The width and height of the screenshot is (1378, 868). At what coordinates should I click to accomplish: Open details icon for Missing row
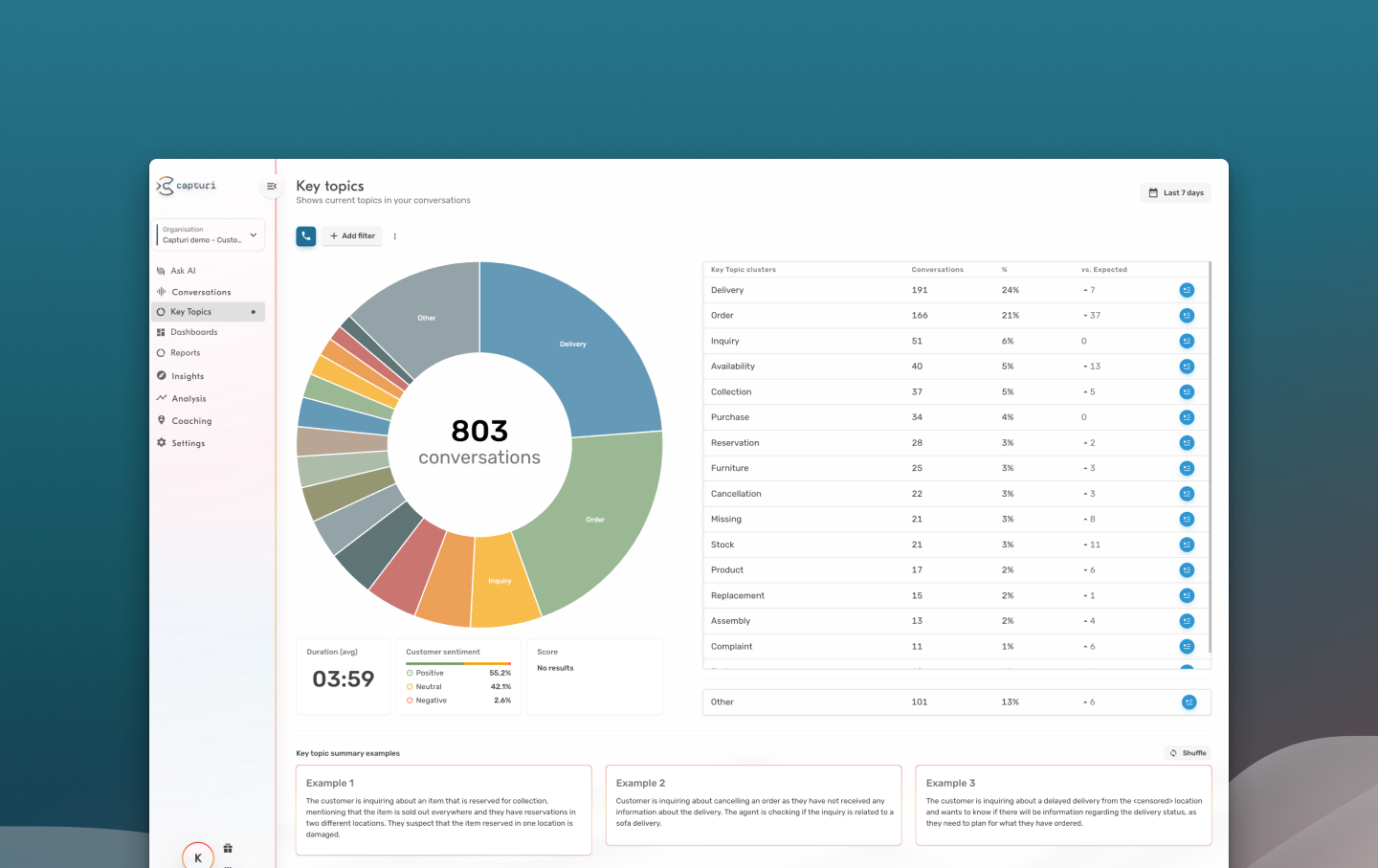[x=1187, y=519]
